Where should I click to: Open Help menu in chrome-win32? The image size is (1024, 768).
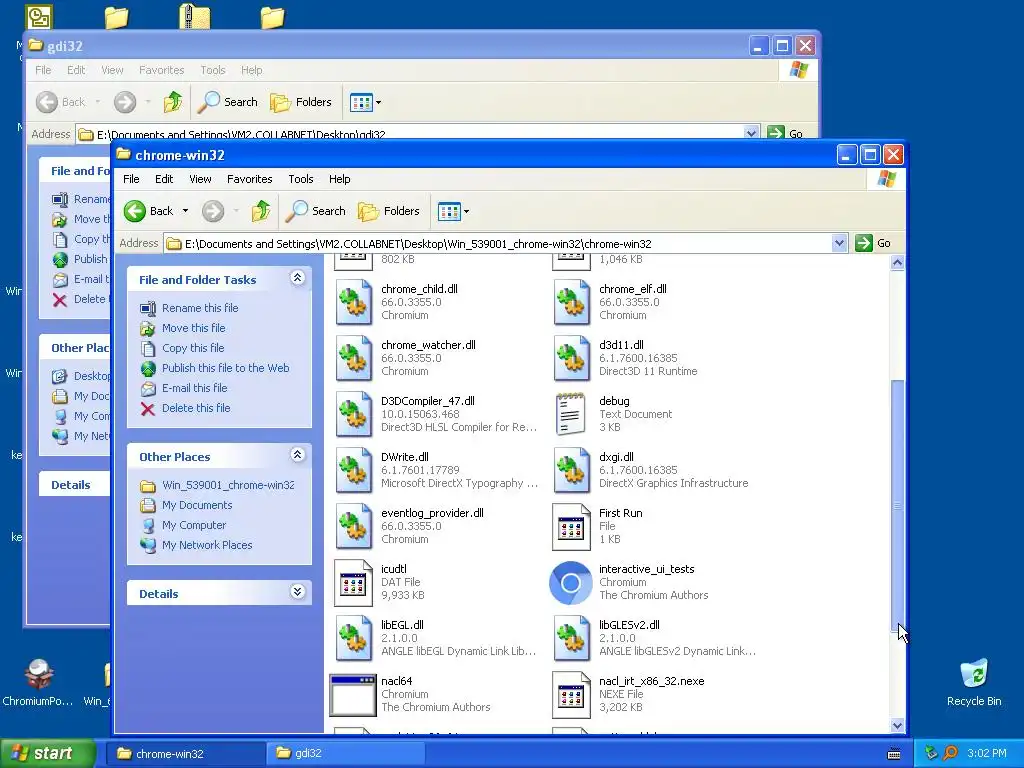[340, 179]
